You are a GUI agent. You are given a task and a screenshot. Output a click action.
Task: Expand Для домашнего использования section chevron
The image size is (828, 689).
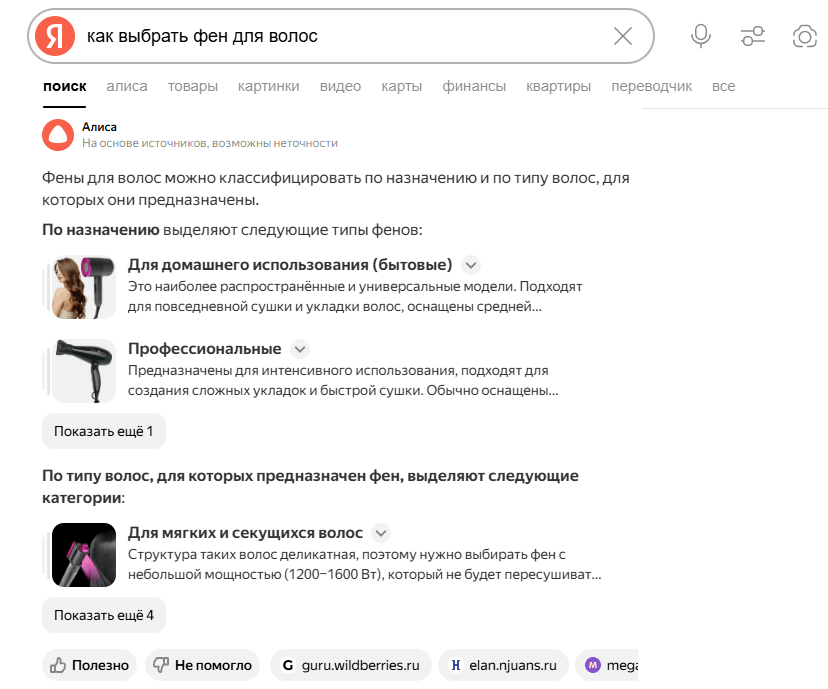[x=471, y=265]
